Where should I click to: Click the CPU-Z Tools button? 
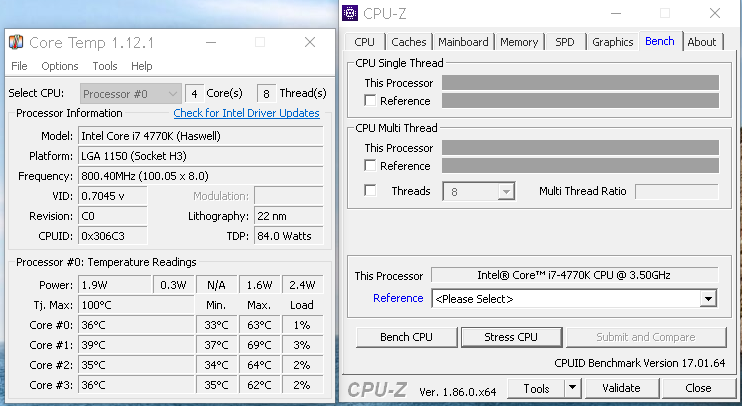pos(536,388)
